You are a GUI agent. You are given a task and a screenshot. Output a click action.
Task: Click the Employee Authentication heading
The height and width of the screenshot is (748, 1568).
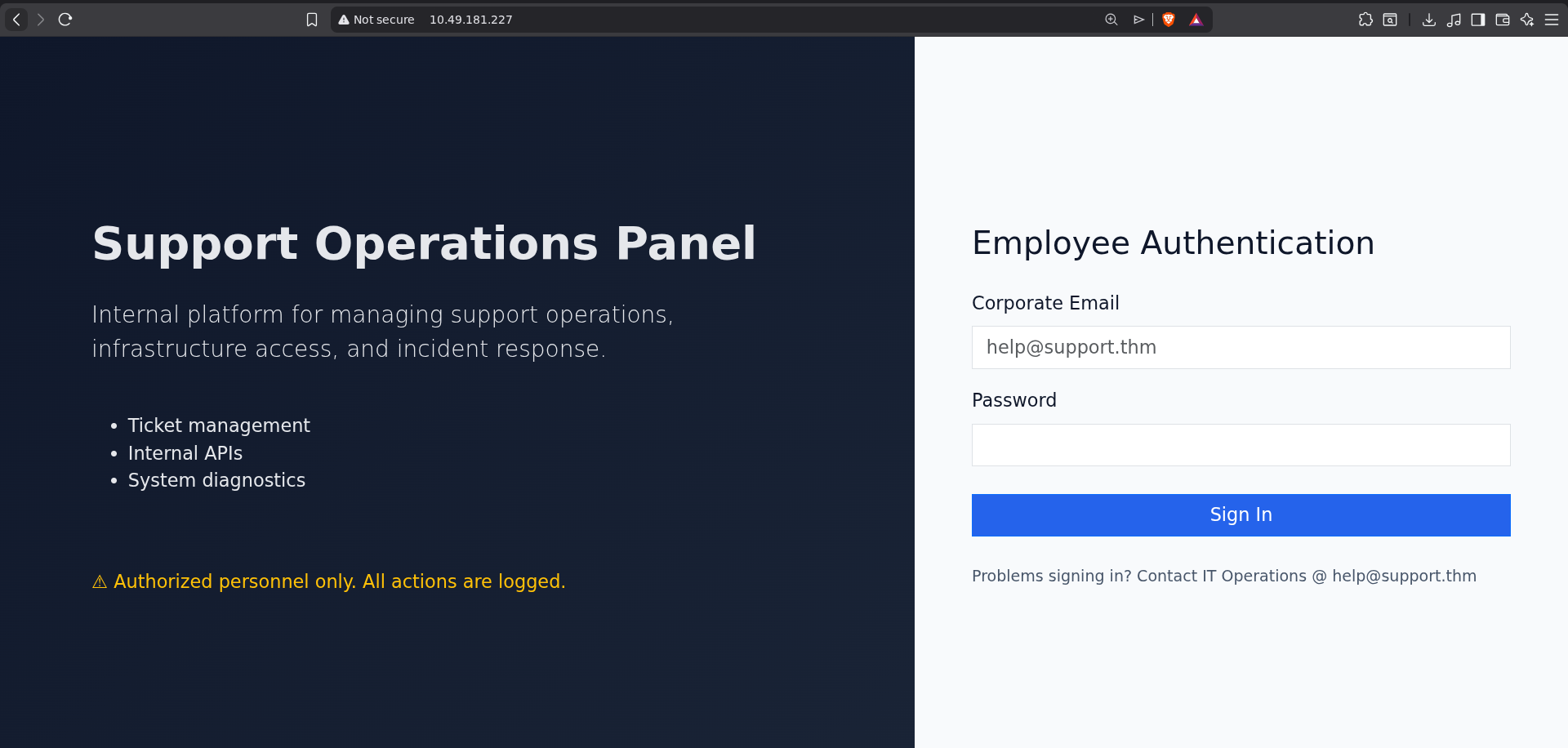(1173, 243)
